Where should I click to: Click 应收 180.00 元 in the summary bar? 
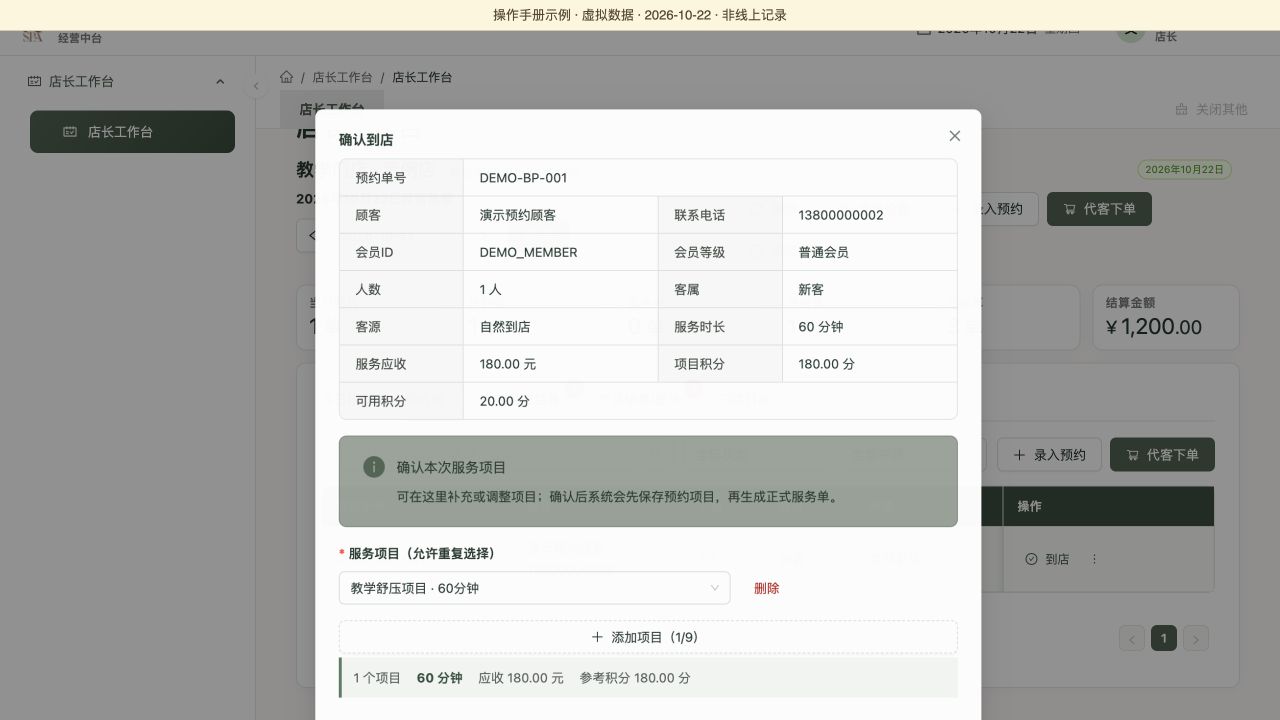tap(521, 678)
